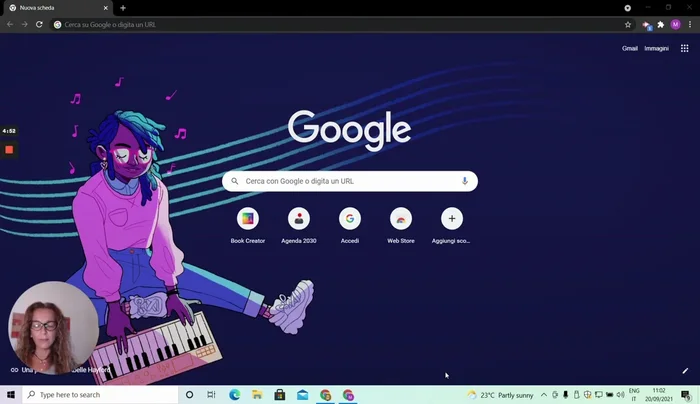Viewport: 700px width, 404px height.
Task: Open the Immagini link
Action: (x=656, y=48)
